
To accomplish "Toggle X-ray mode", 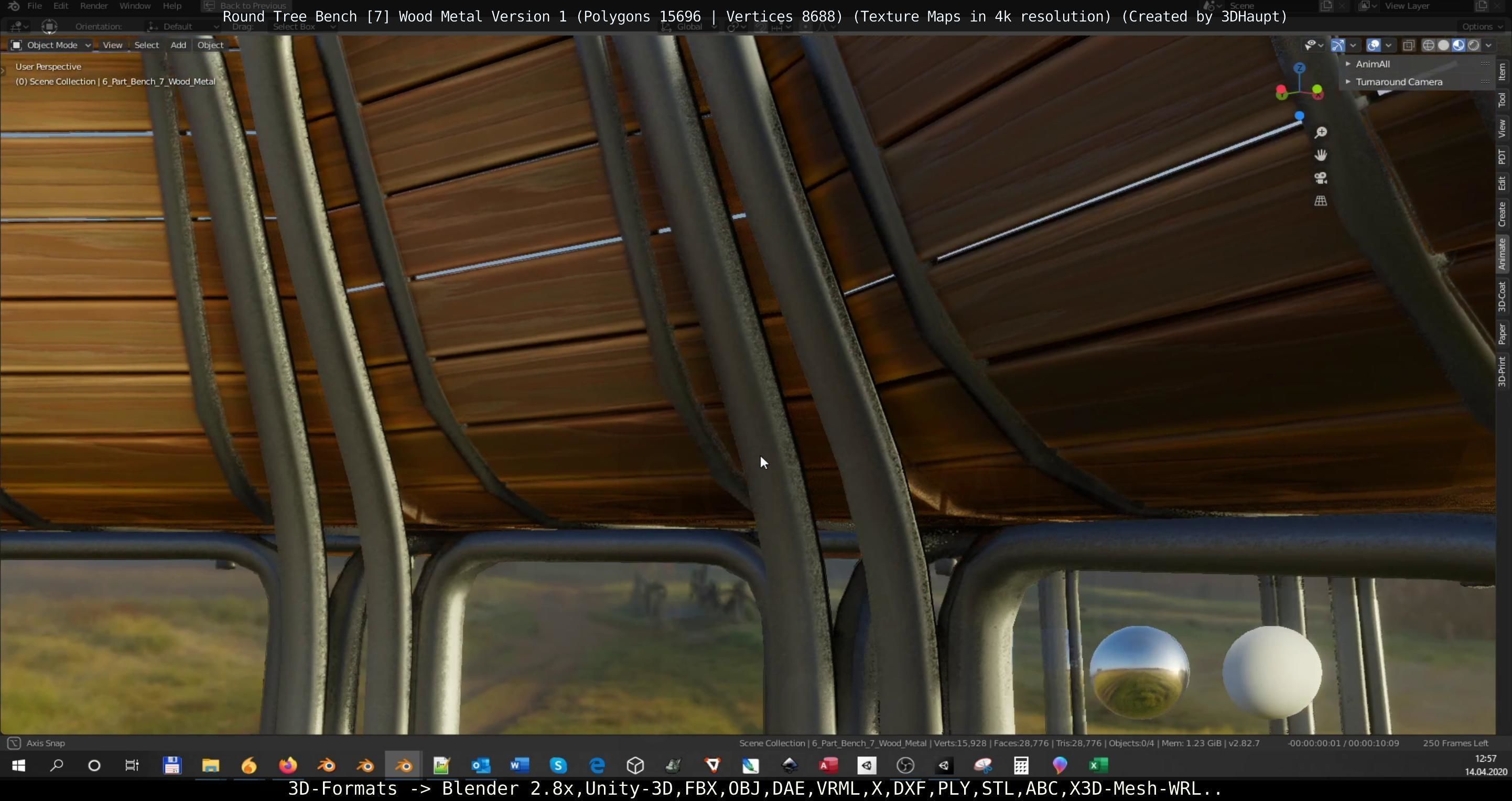I will point(1408,45).
